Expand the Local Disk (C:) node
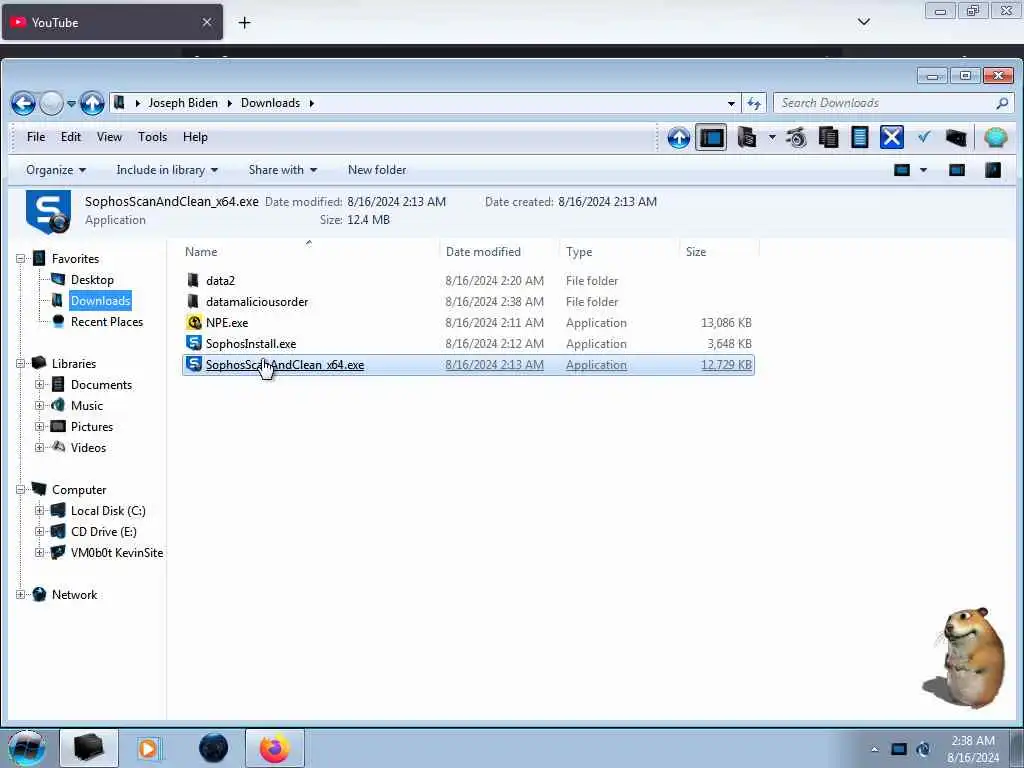Image resolution: width=1024 pixels, height=768 pixels. 39,511
